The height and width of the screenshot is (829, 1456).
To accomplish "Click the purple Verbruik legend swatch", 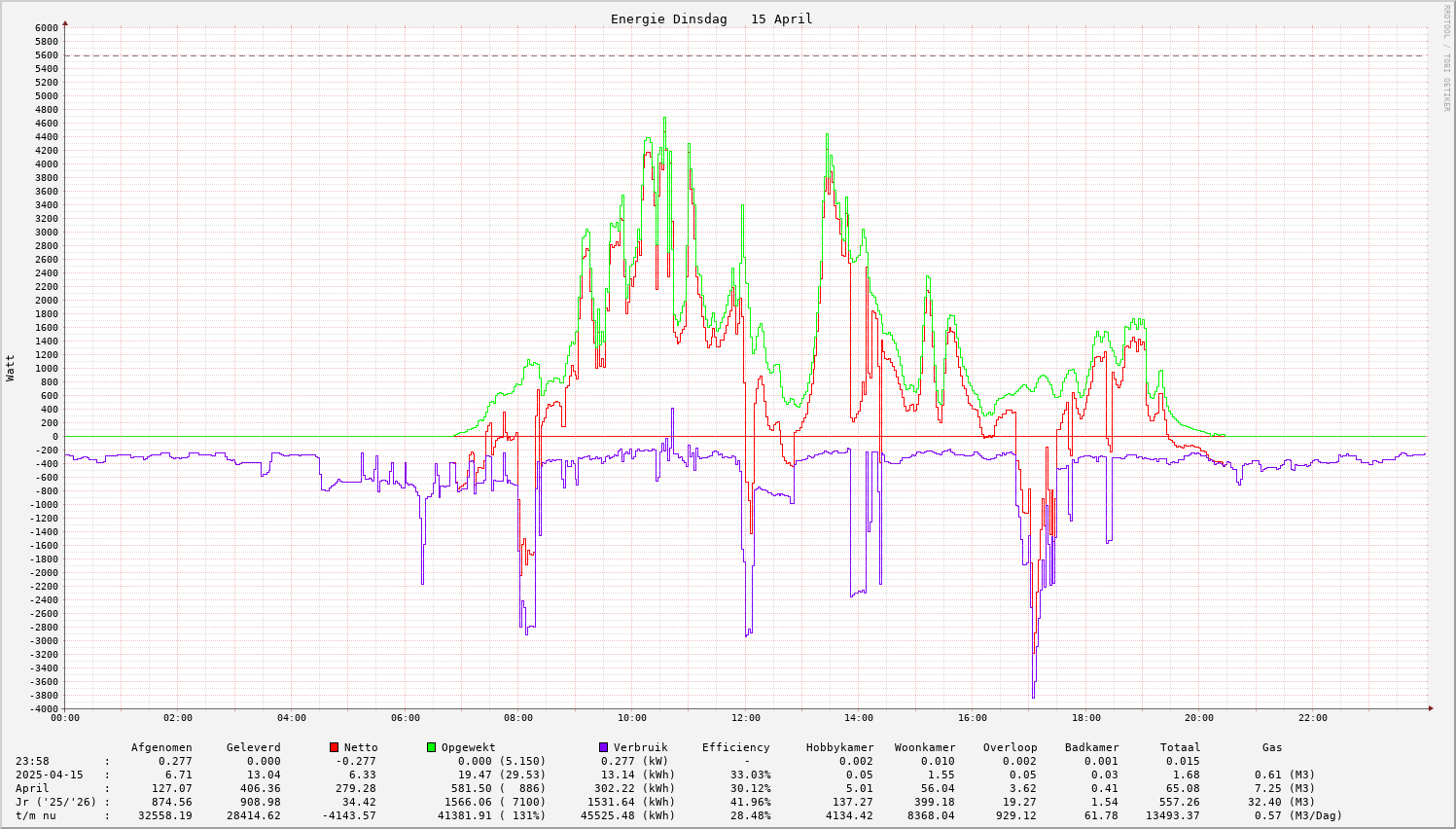I will 603,747.
